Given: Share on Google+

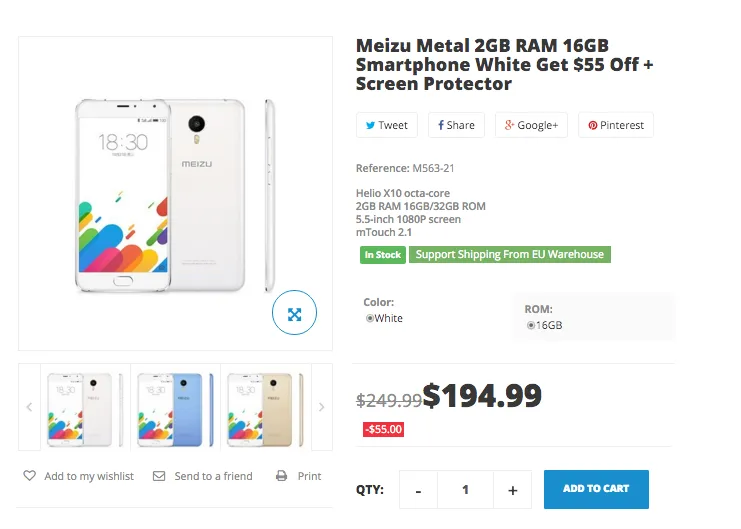Looking at the screenshot, I should [x=530, y=125].
